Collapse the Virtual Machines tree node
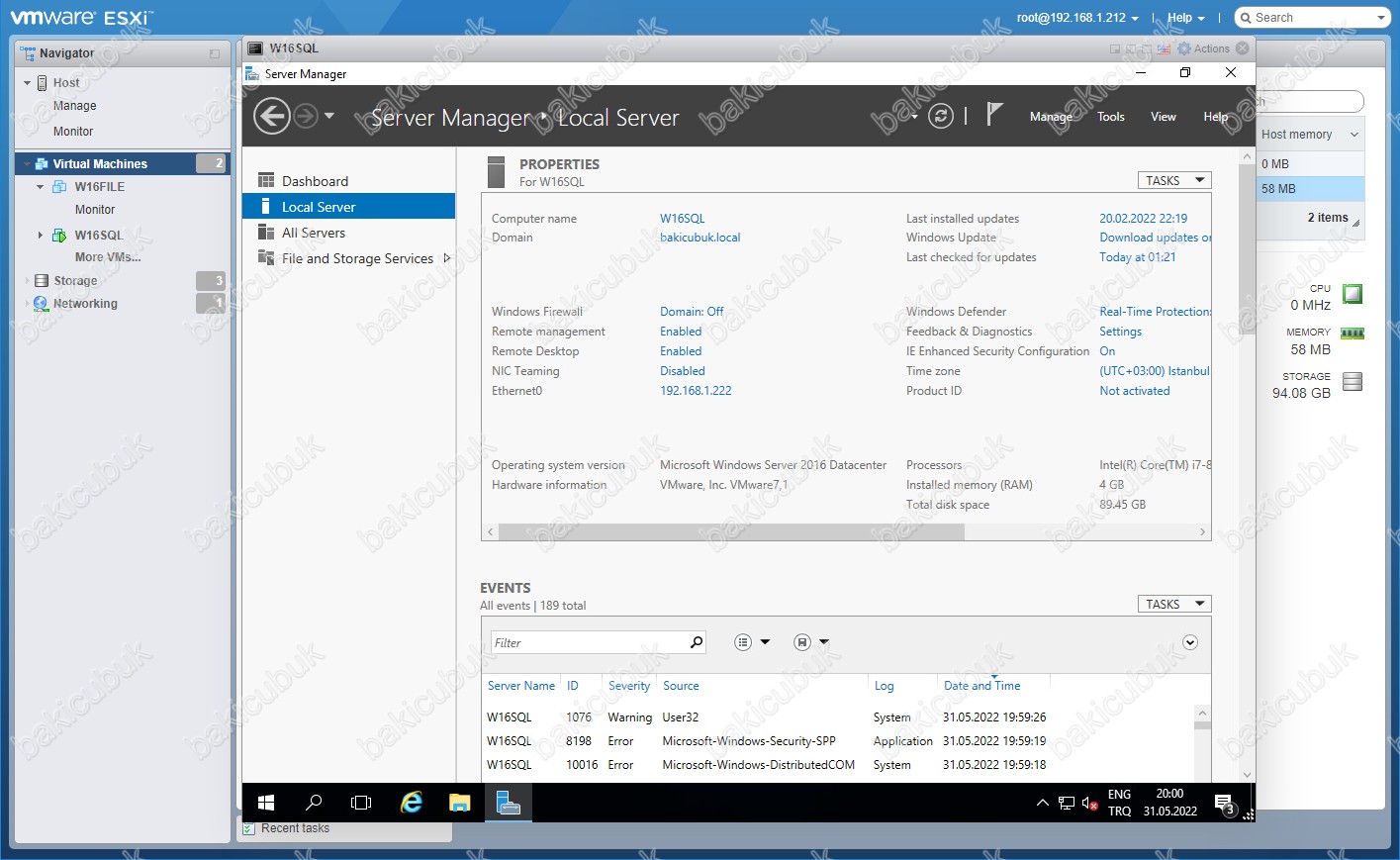1400x860 pixels. (x=28, y=164)
